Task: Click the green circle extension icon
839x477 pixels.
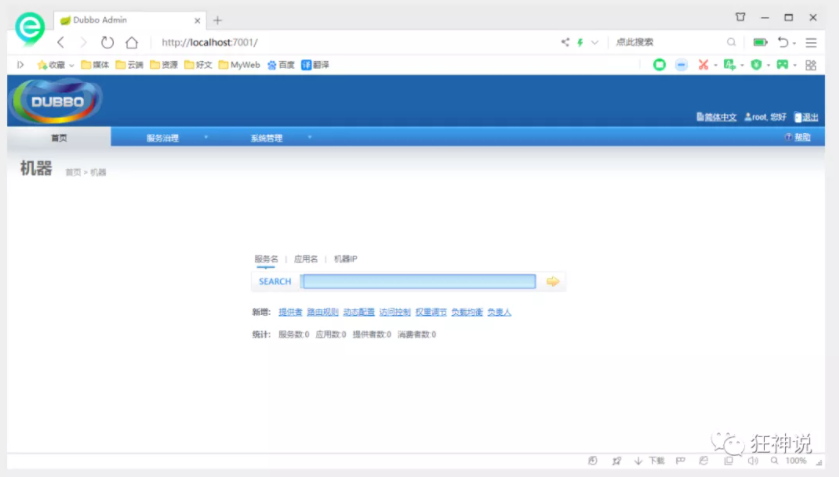Action: pyautogui.click(x=659, y=65)
